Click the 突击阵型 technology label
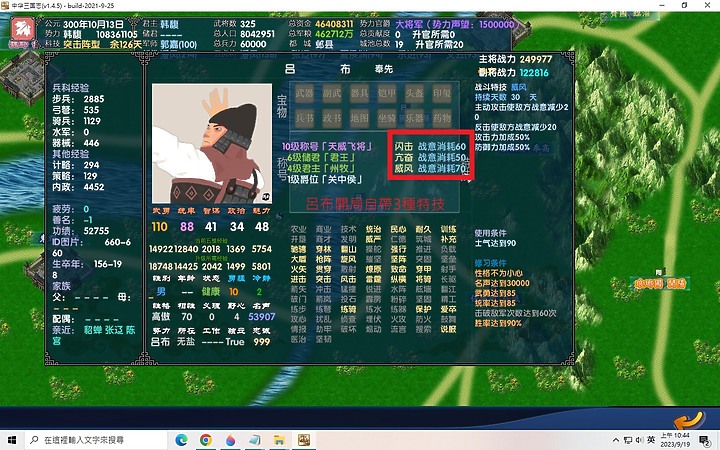Viewport: 720px width, 450px height. coord(82,45)
